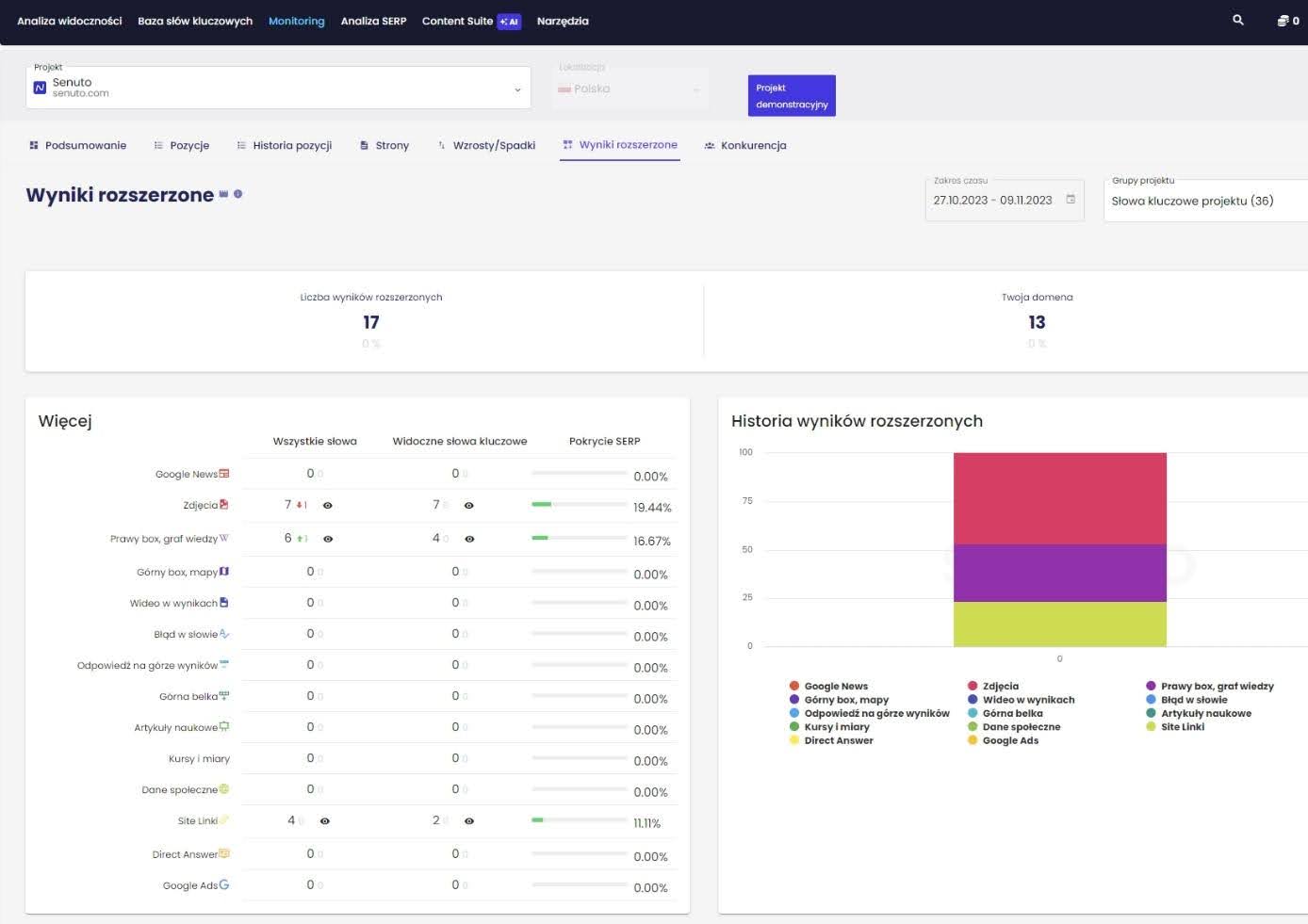Click the Górna belka icon

coord(224,696)
